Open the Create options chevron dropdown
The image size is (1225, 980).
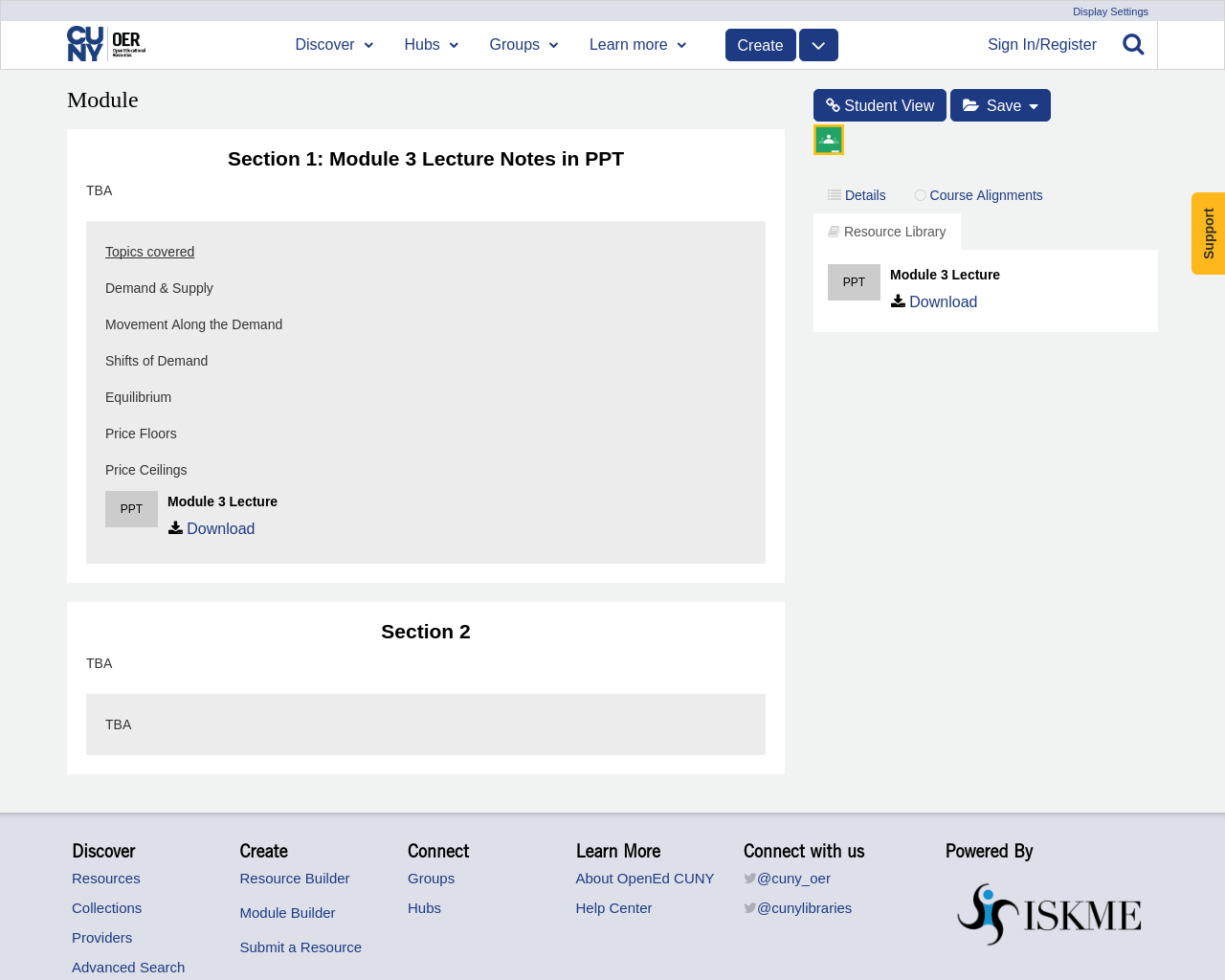coord(818,45)
